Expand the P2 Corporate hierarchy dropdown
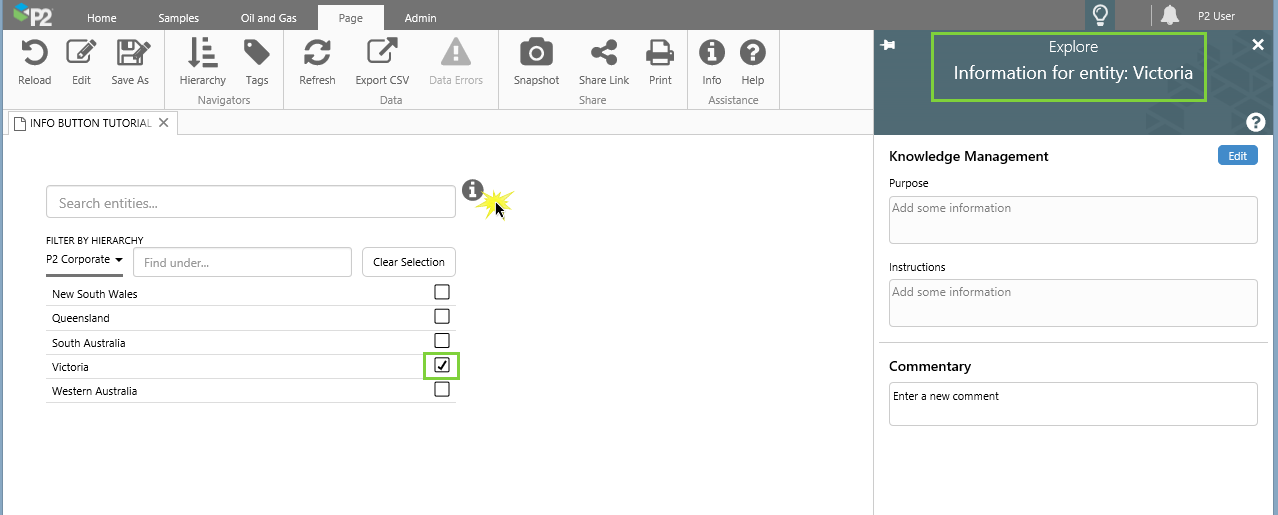The width and height of the screenshot is (1278, 515). tap(85, 260)
